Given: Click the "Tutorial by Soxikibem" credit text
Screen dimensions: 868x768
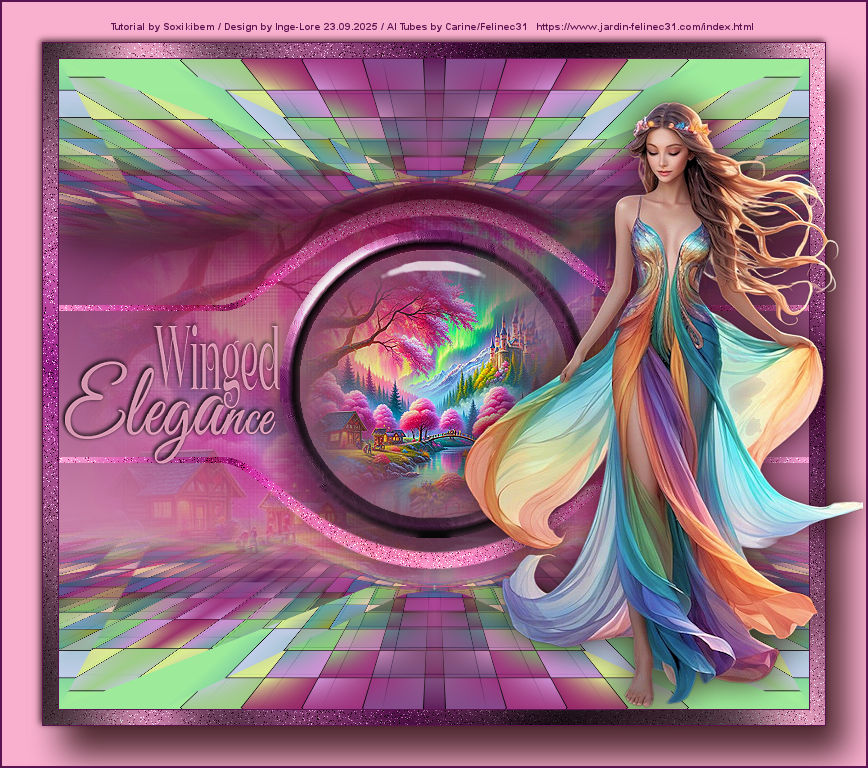Looking at the screenshot, I should point(158,26).
